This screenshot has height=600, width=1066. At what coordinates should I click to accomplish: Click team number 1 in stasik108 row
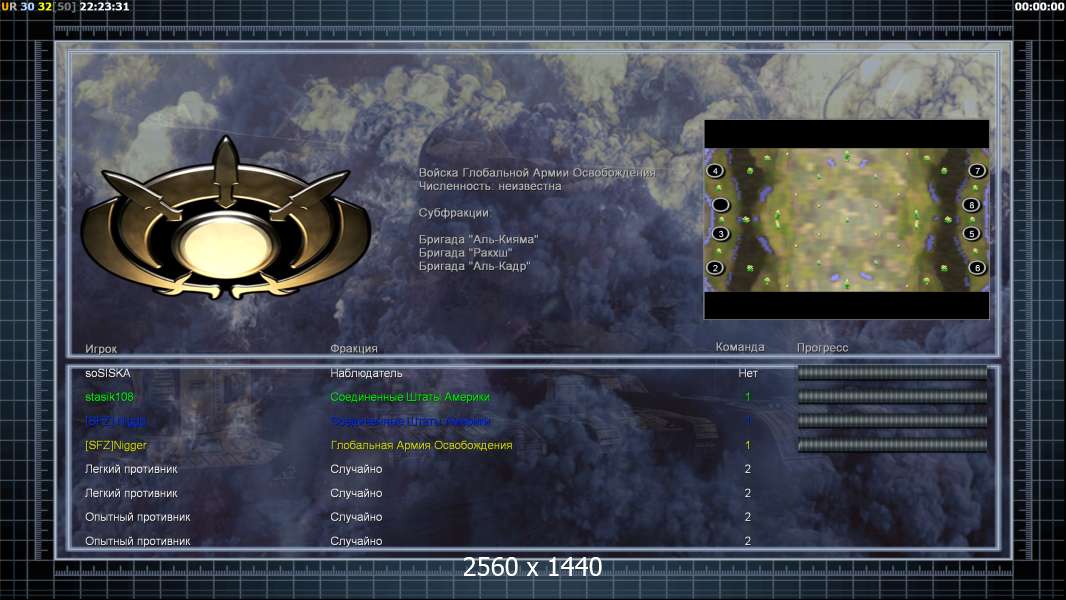tap(747, 397)
